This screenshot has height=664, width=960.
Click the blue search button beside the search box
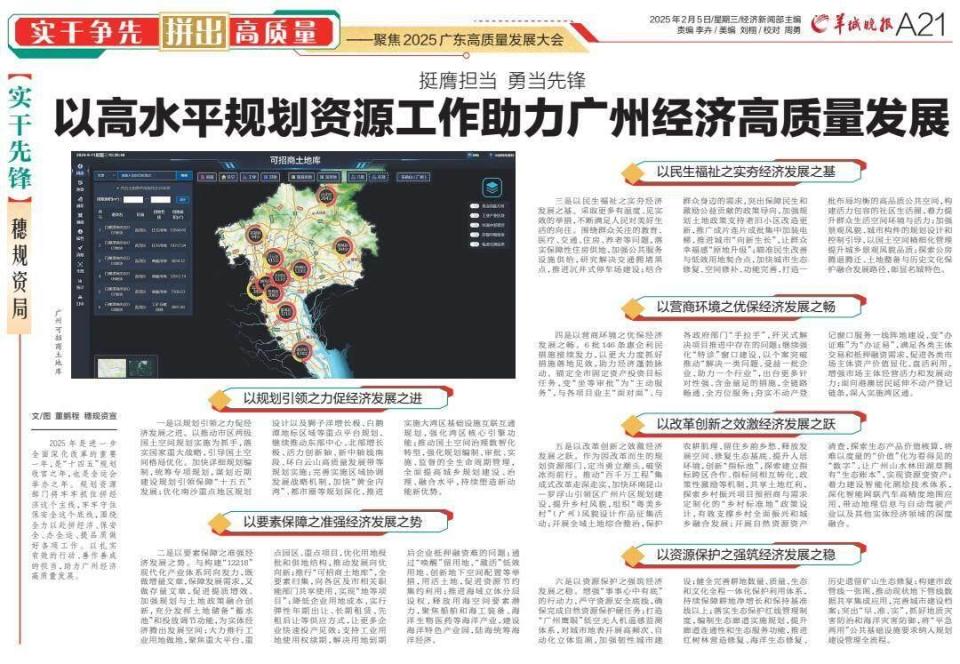(184, 176)
